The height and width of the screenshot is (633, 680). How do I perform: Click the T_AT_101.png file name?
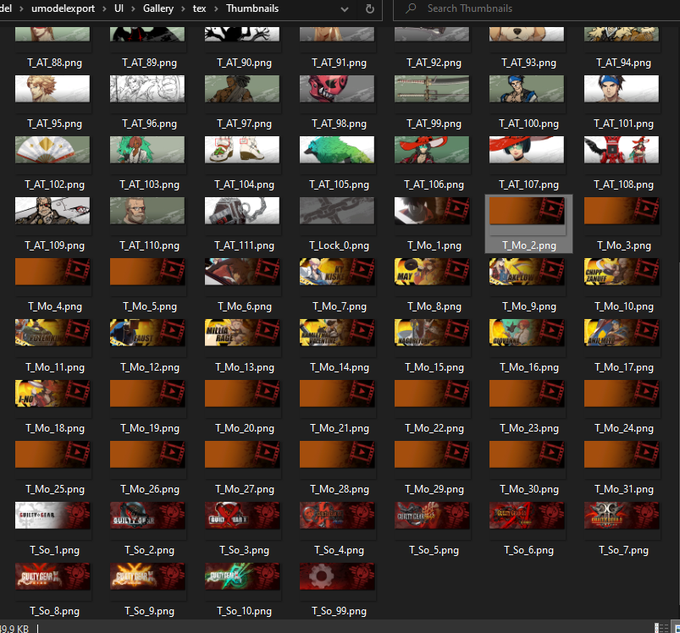point(624,124)
